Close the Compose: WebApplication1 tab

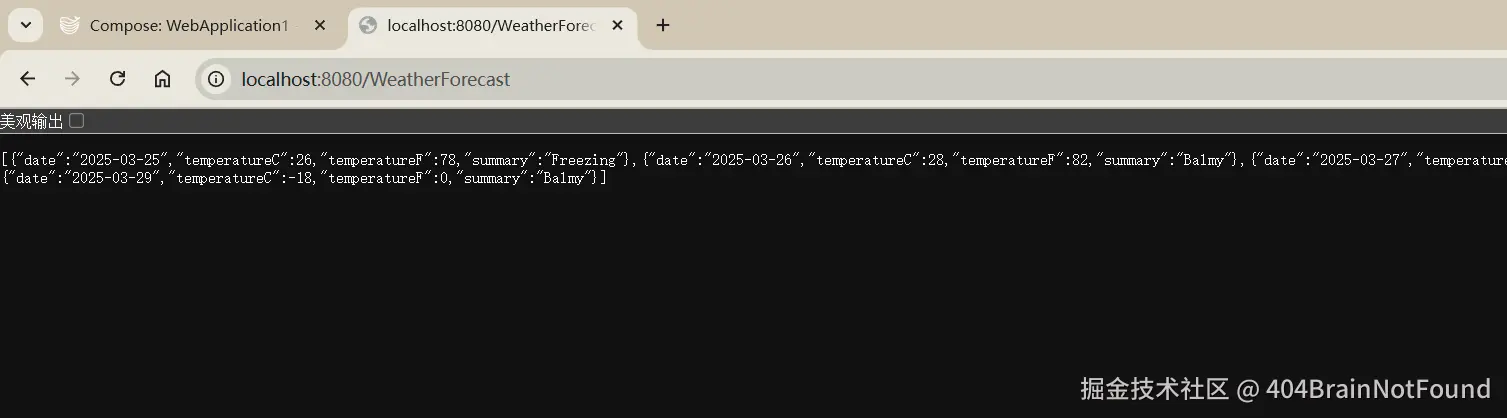(320, 25)
